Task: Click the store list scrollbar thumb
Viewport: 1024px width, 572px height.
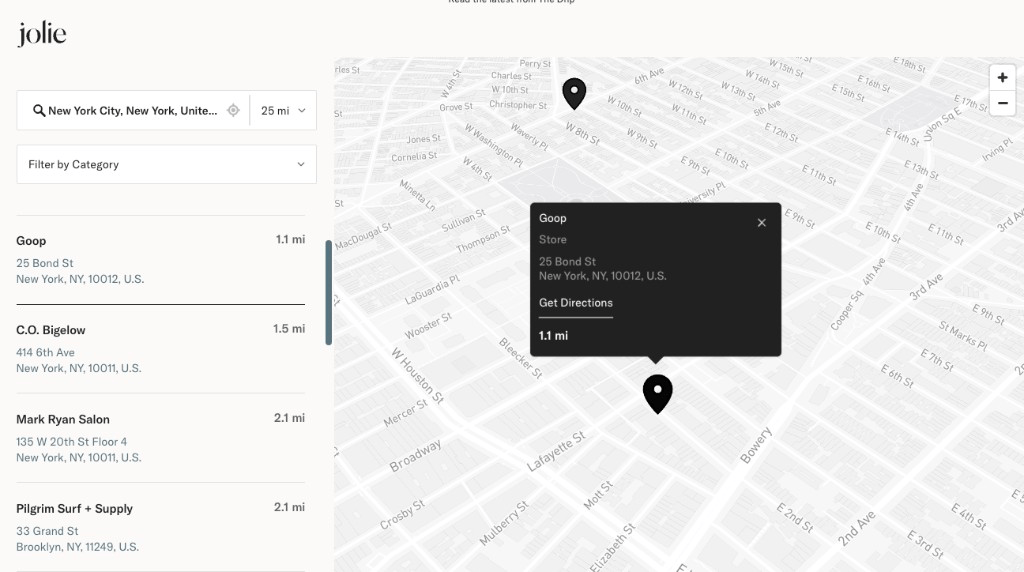Action: pos(328,293)
